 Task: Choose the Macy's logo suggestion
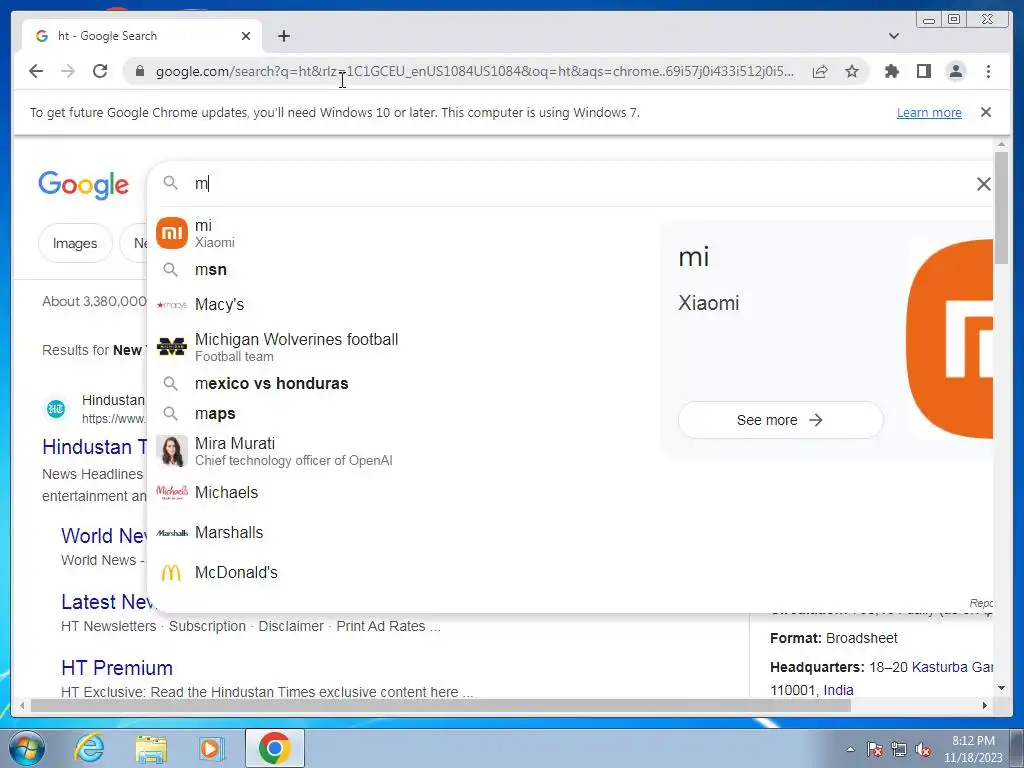(172, 305)
